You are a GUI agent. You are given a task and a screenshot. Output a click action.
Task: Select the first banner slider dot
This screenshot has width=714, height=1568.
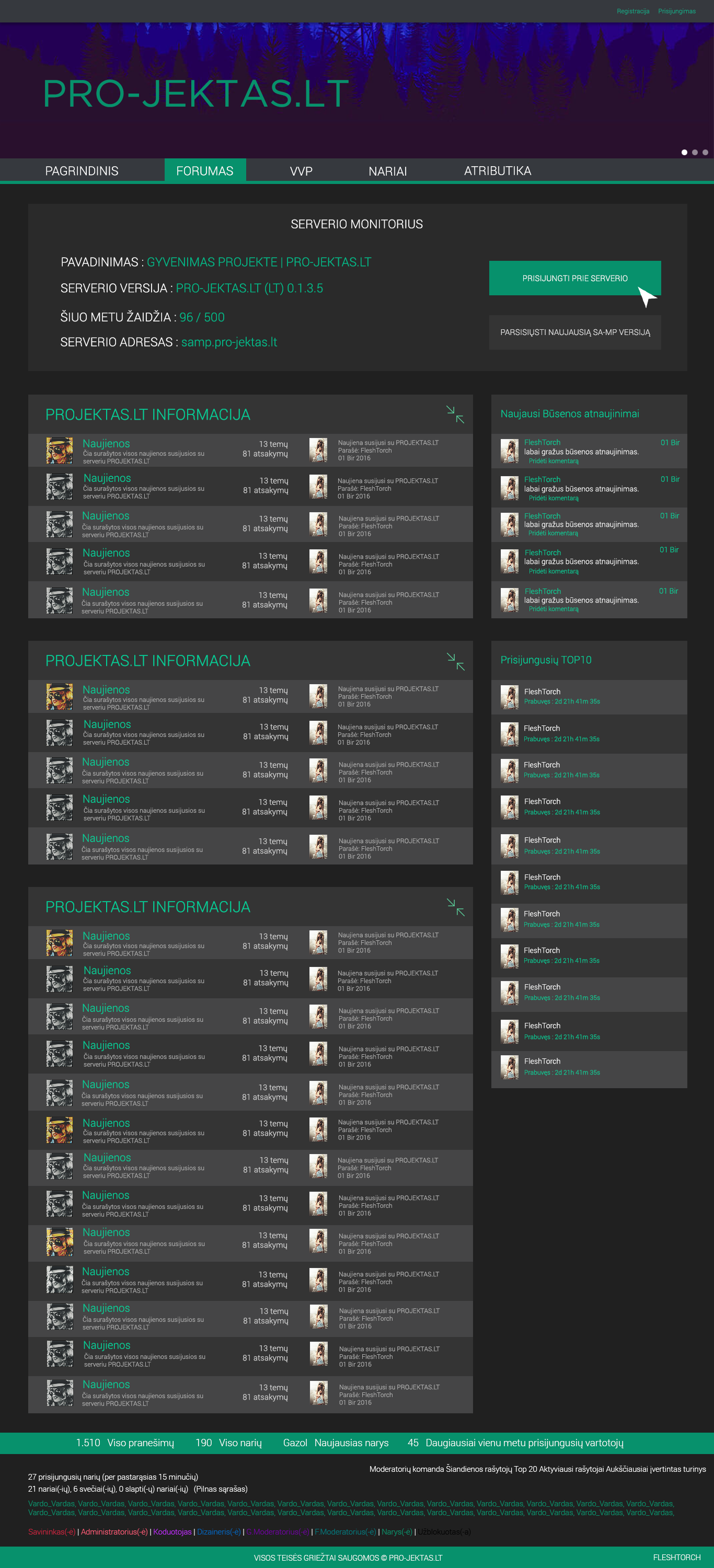(x=684, y=152)
